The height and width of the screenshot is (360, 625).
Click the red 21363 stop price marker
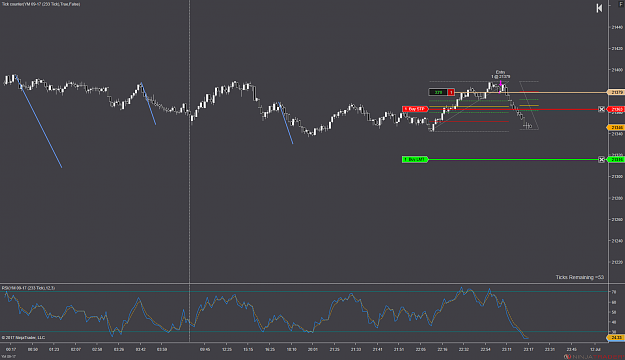pos(616,109)
